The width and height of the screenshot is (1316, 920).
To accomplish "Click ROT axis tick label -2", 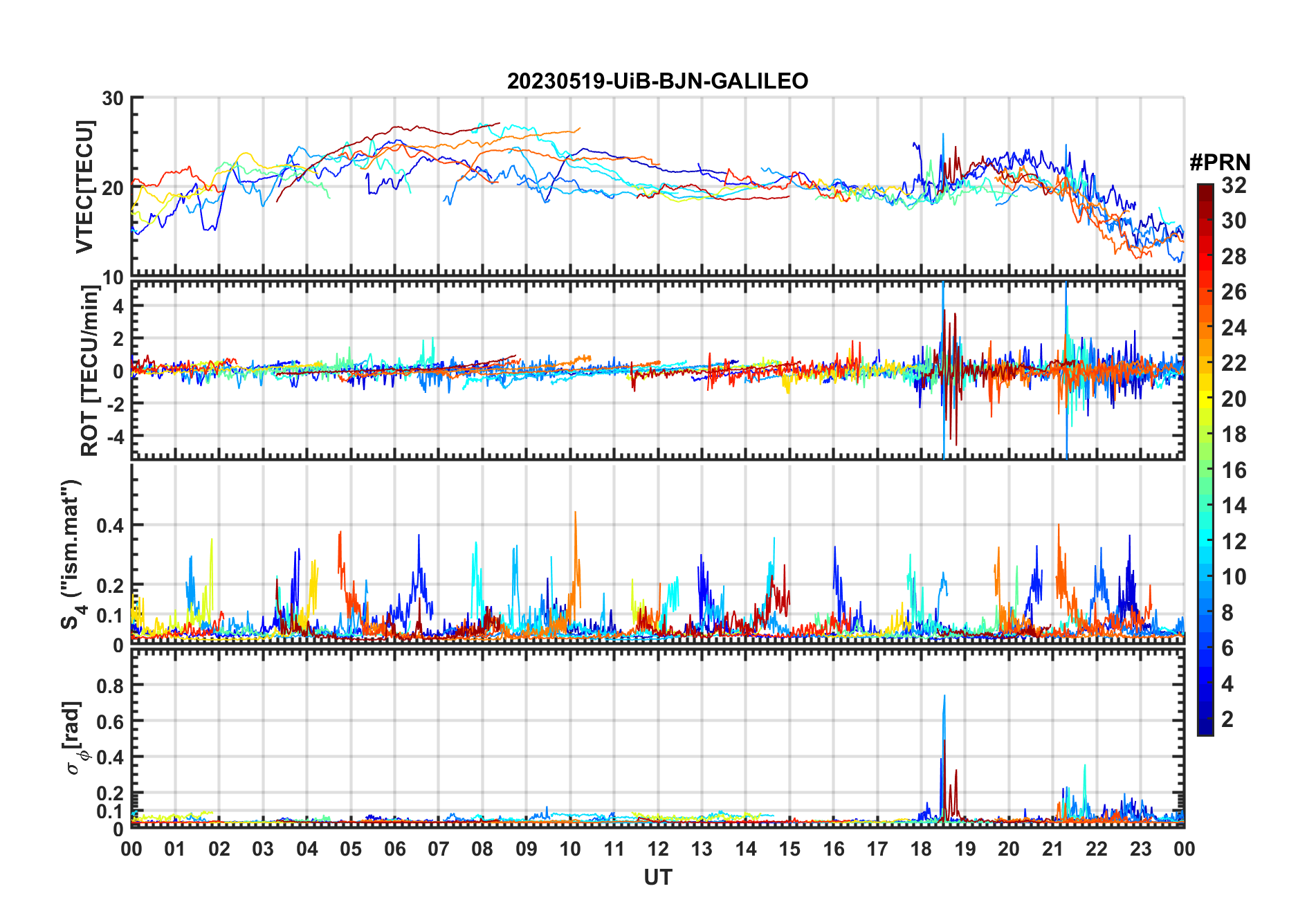I will pos(116,404).
